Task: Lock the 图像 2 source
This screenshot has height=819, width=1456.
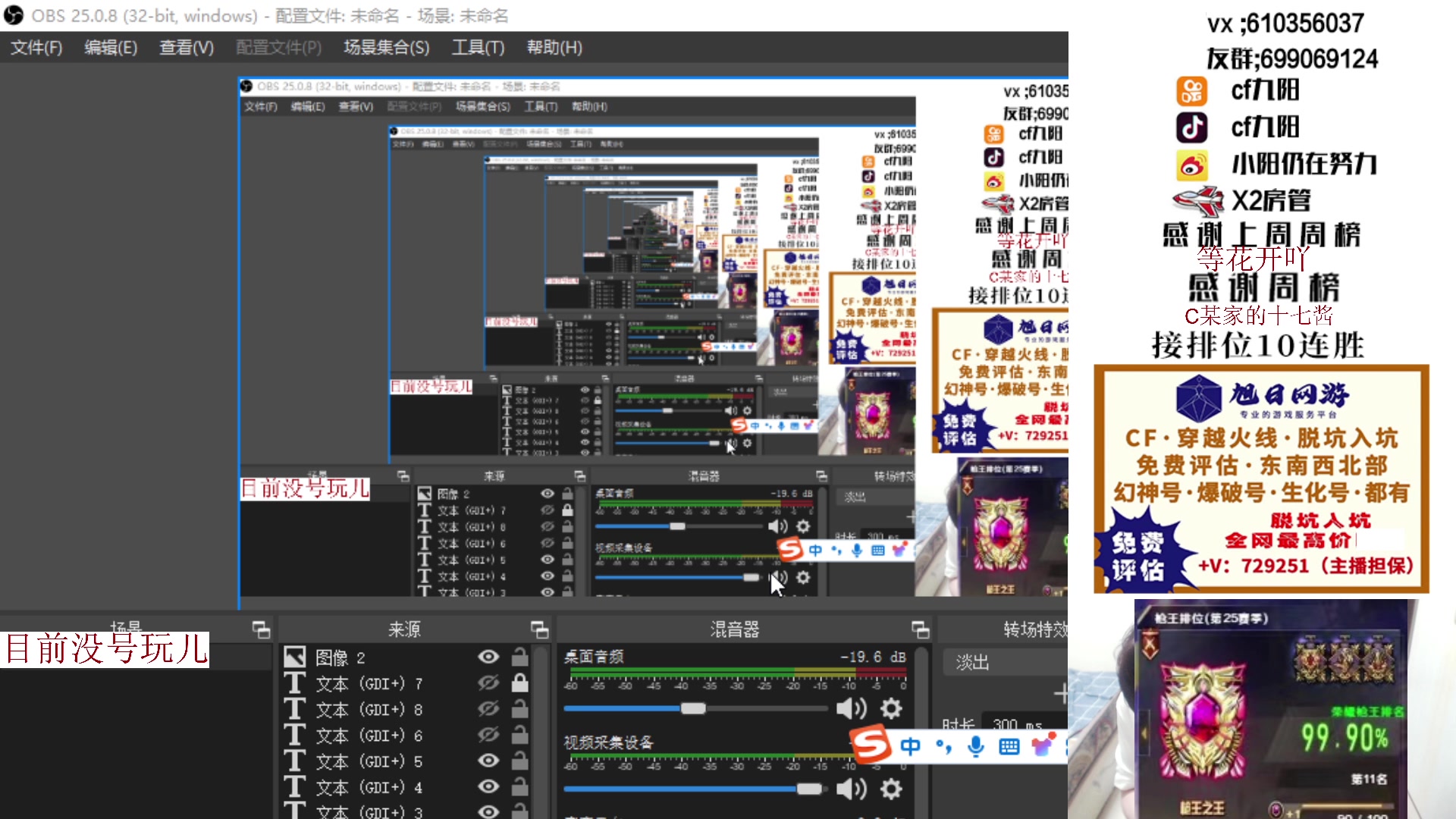Action: tap(519, 656)
